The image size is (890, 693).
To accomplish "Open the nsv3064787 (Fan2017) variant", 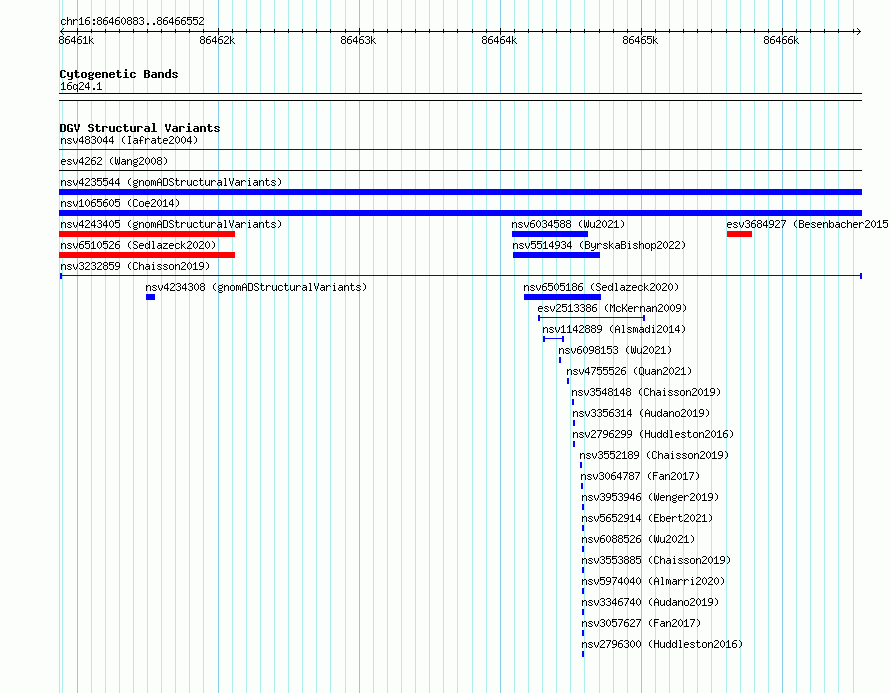I will (x=640, y=476).
